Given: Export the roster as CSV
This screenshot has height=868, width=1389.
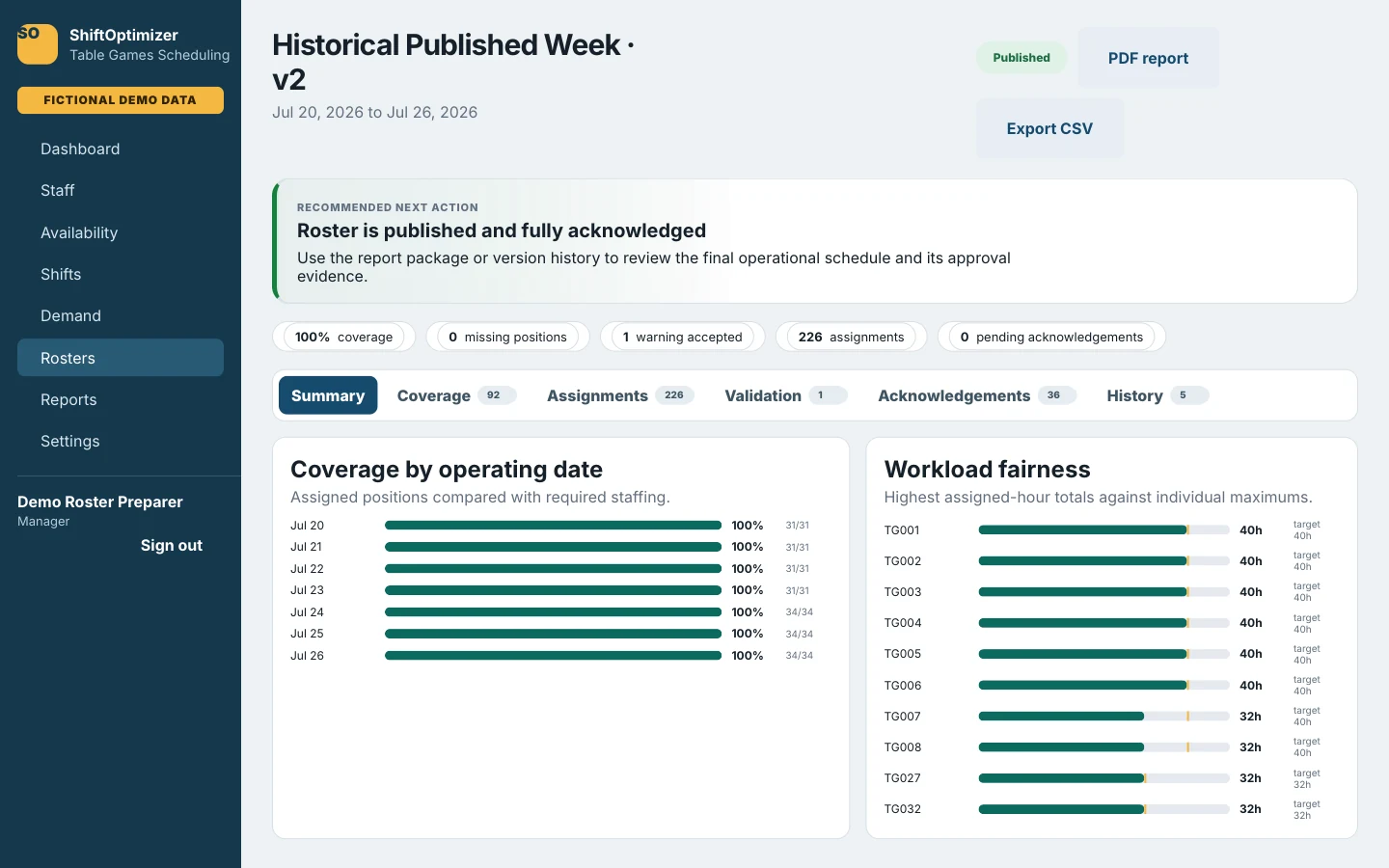Looking at the screenshot, I should tap(1049, 128).
